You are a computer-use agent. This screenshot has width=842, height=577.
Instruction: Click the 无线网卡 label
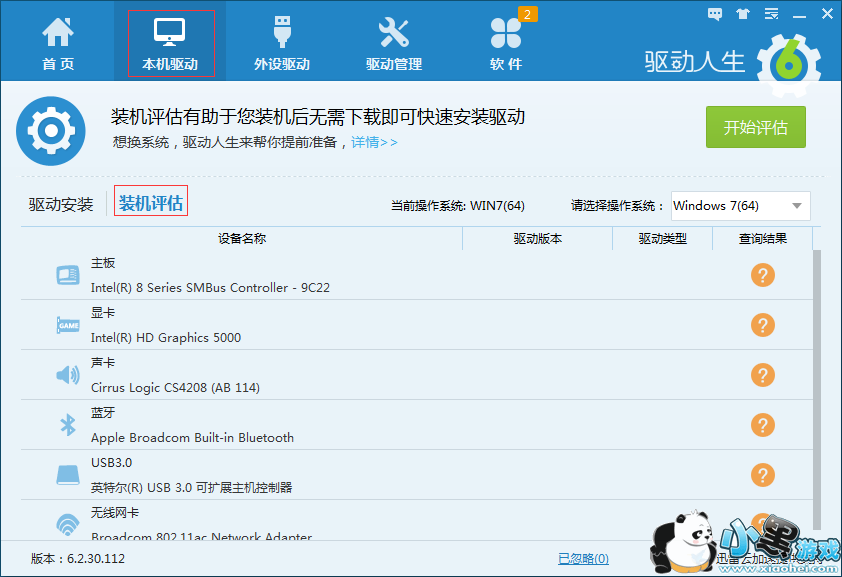[x=114, y=513]
